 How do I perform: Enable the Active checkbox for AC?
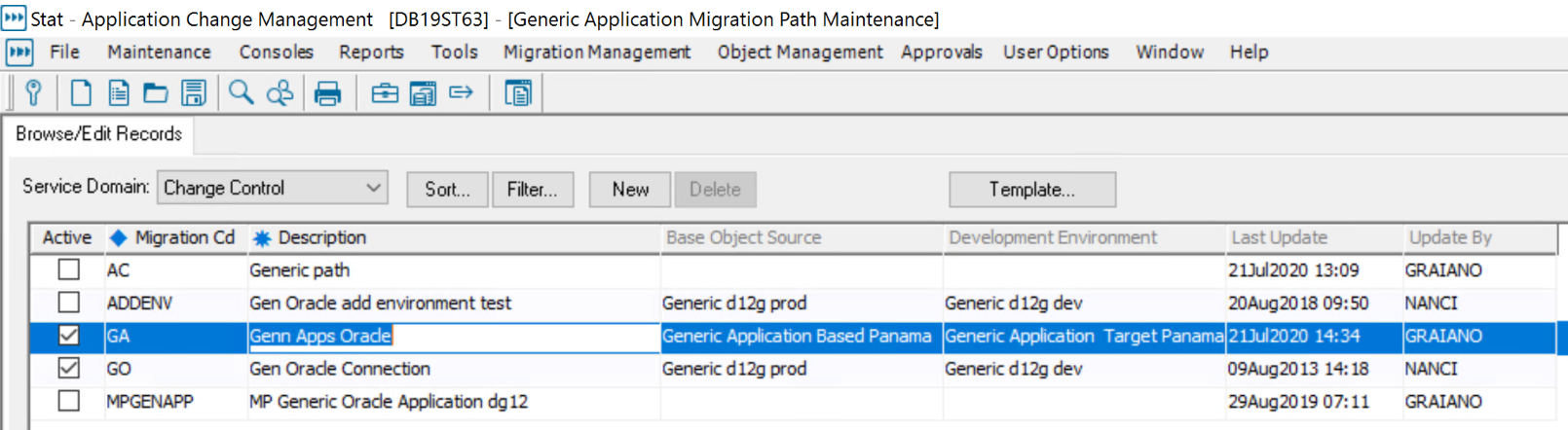(69, 269)
